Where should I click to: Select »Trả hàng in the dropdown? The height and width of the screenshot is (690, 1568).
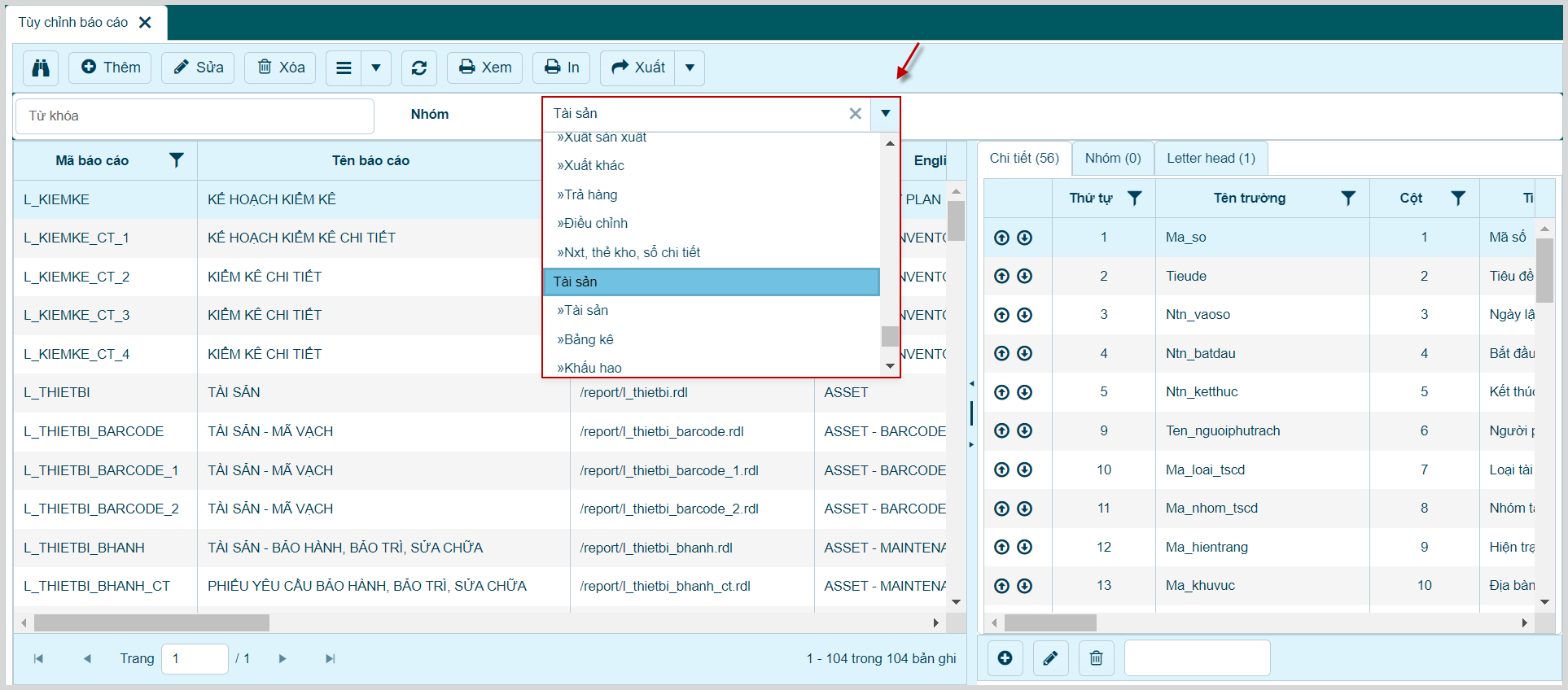pyautogui.click(x=711, y=194)
